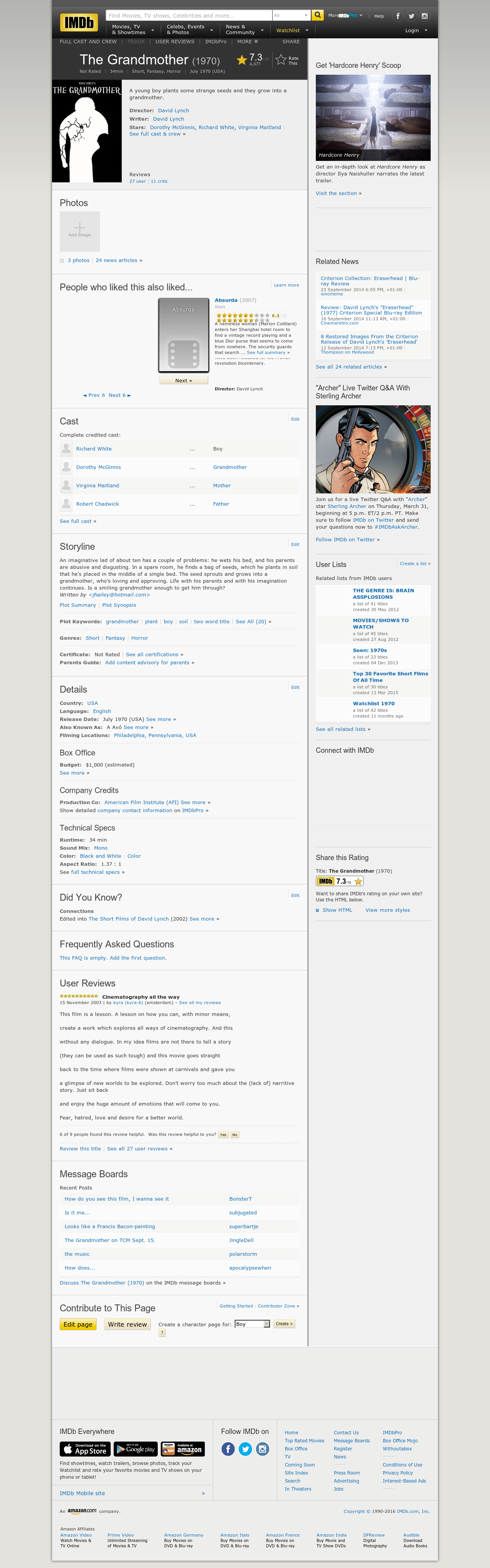Mark the review not helpful with No
490x1568 pixels.
click(x=235, y=1135)
